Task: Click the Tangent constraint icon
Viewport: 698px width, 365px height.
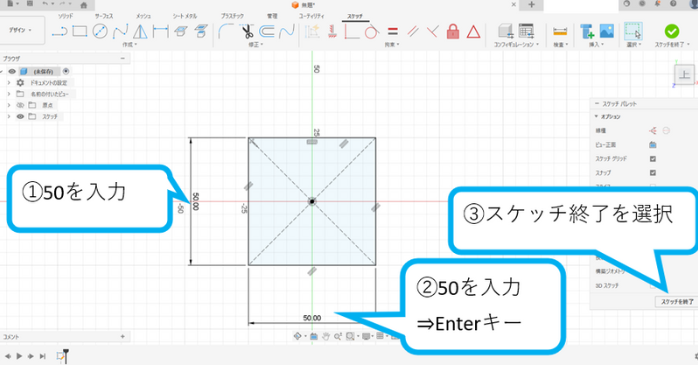Action: (371, 32)
